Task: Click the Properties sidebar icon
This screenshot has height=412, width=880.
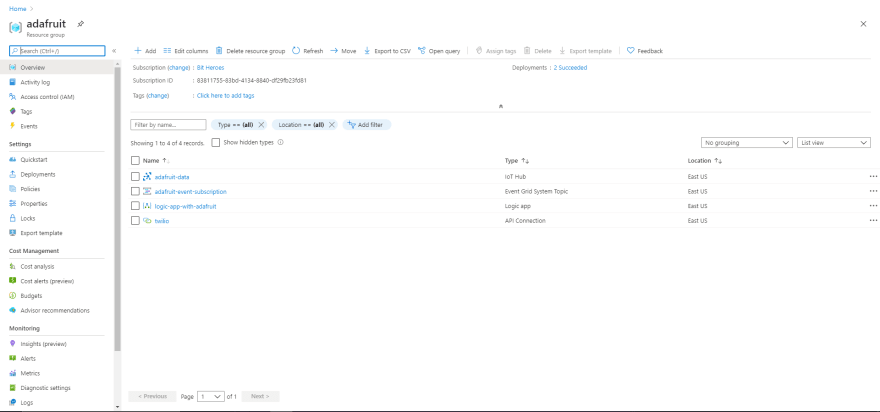Action: (x=12, y=203)
